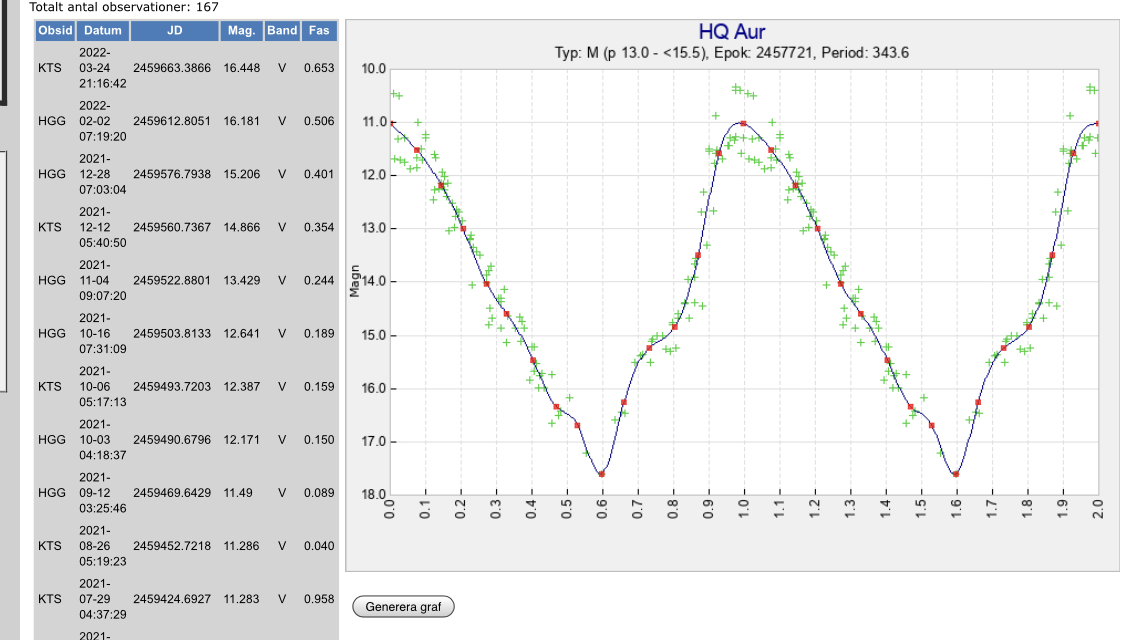Viewport: 1136px width, 640px height.
Task: Select the 2021-12-28 date cell
Action: (x=102, y=174)
